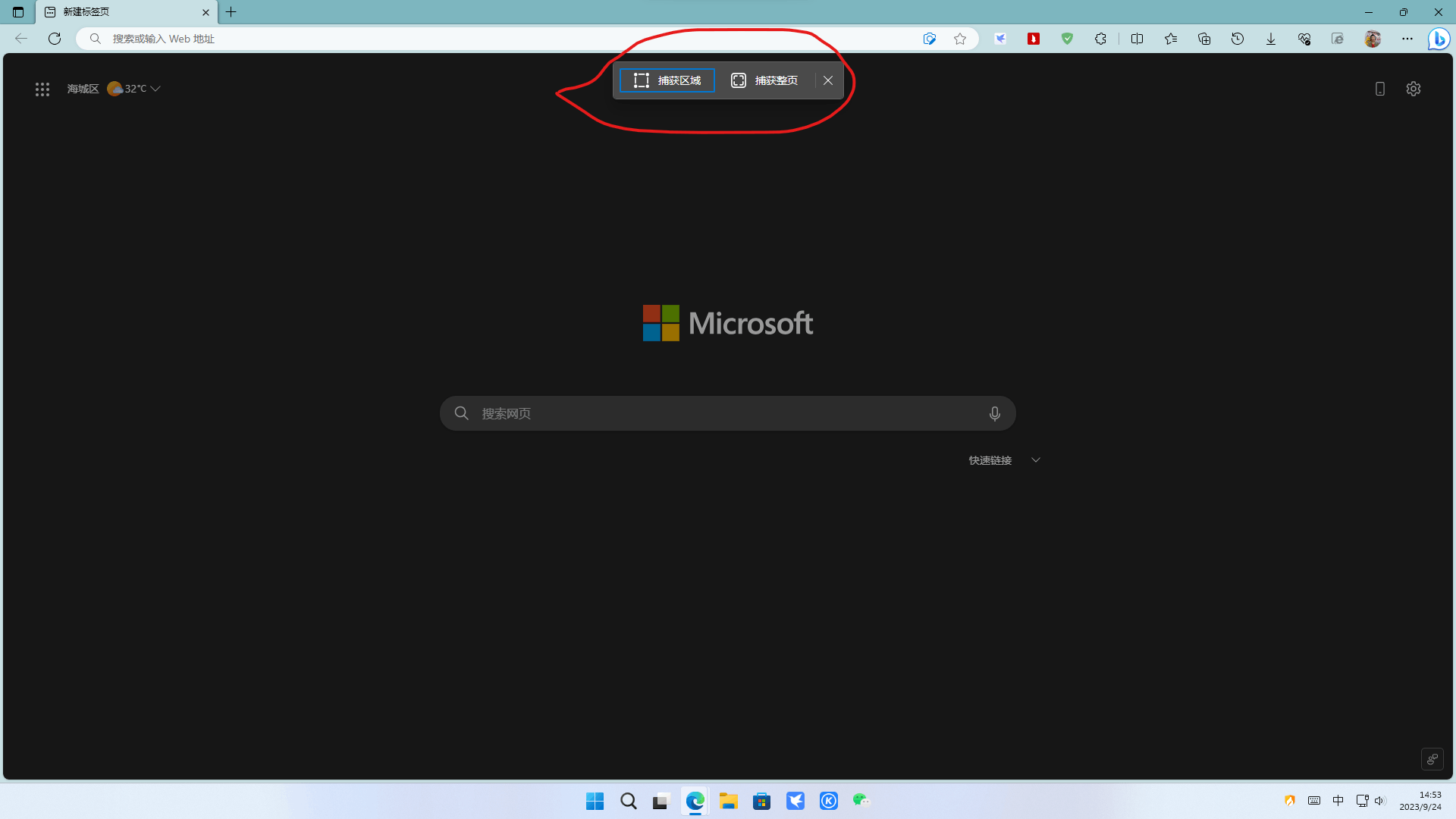The image size is (1456, 819).
Task: Expand the quick links chevron
Action: point(1036,460)
